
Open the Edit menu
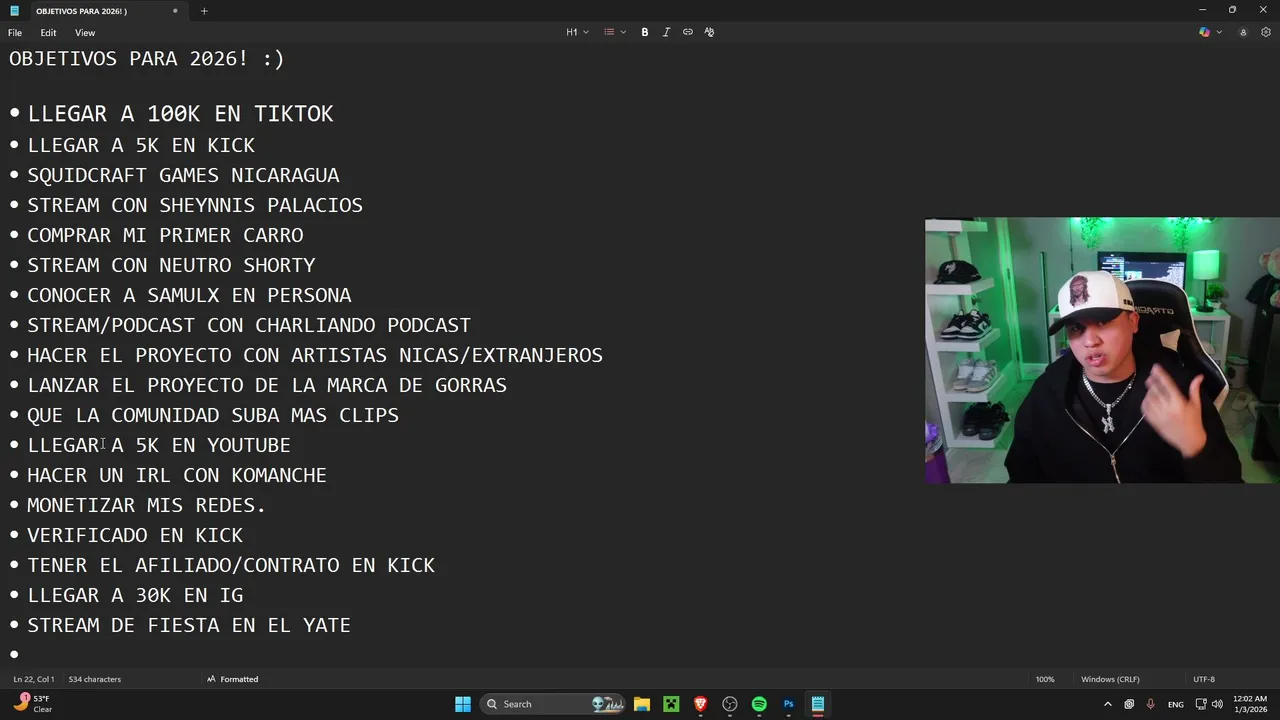pos(48,32)
